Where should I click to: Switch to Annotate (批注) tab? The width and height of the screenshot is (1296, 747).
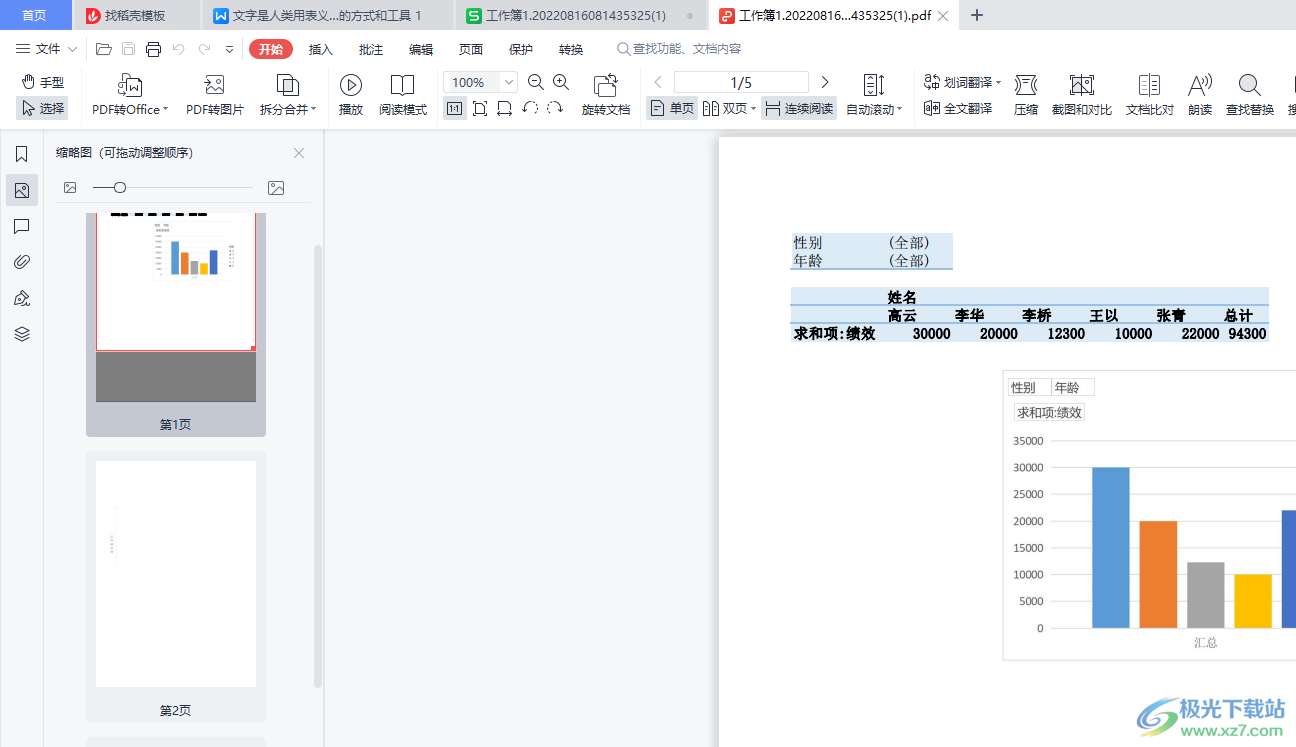[x=371, y=49]
